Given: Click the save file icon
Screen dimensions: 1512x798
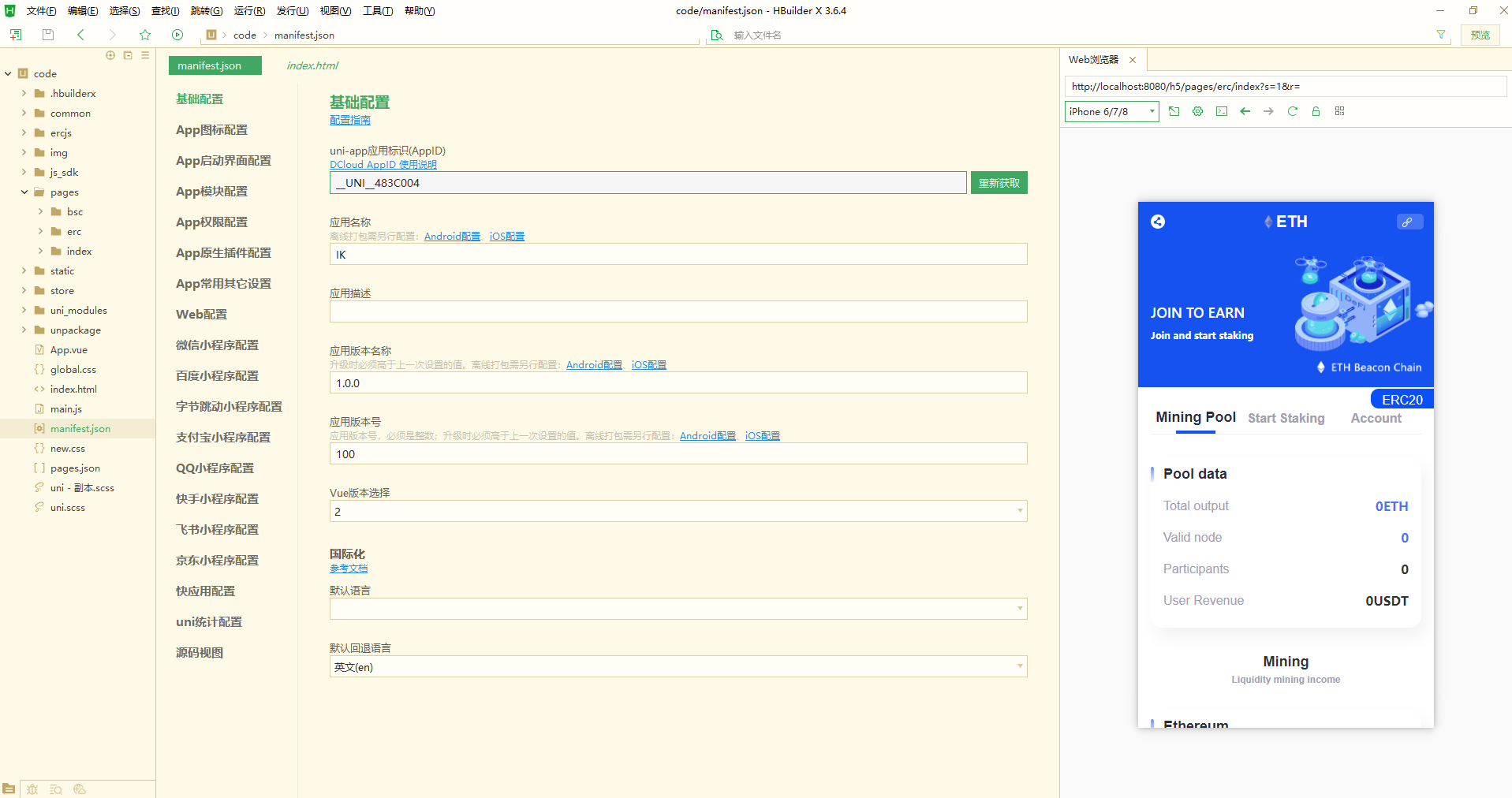Looking at the screenshot, I should [x=48, y=35].
